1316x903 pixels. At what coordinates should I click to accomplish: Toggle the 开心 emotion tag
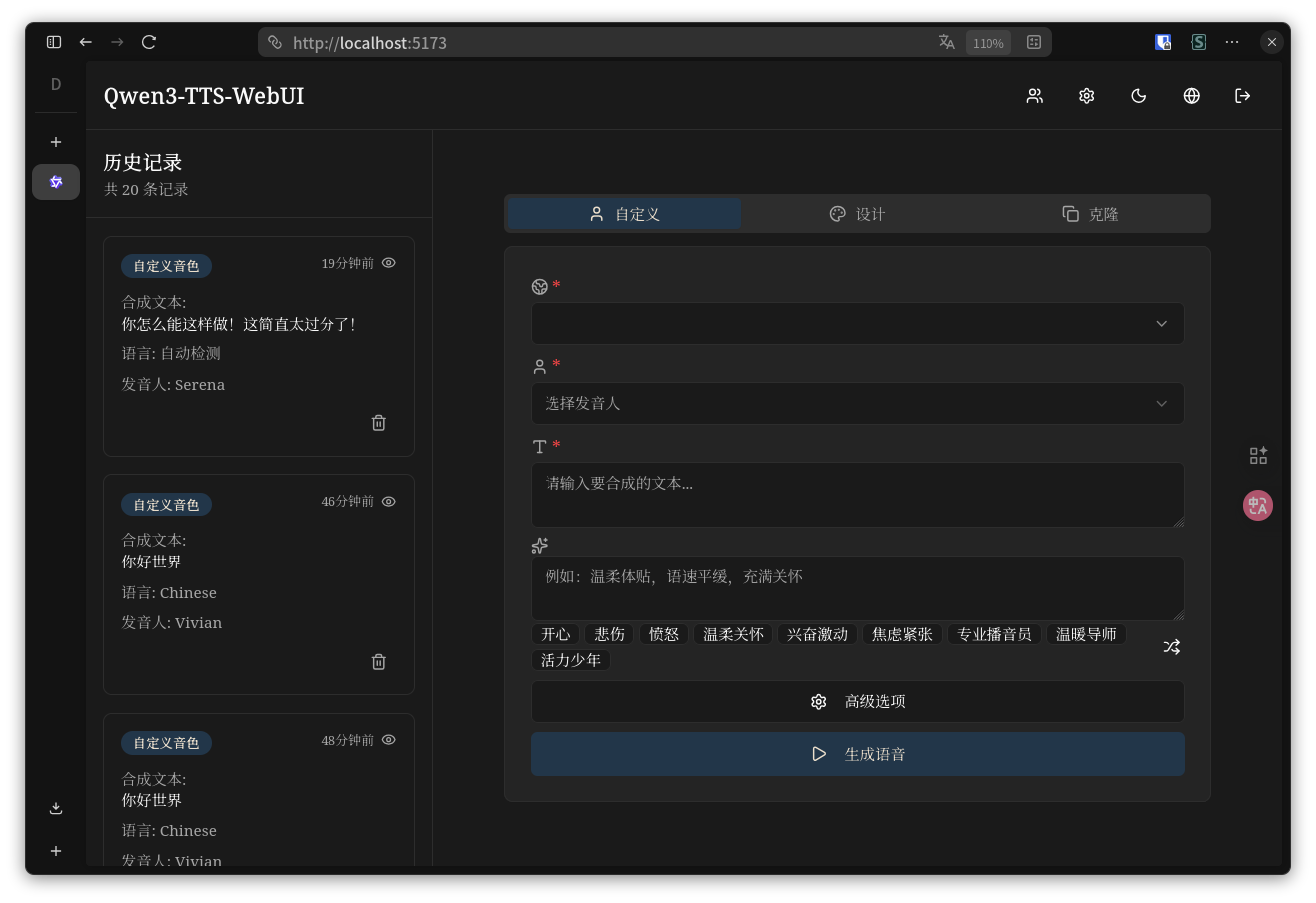point(555,633)
